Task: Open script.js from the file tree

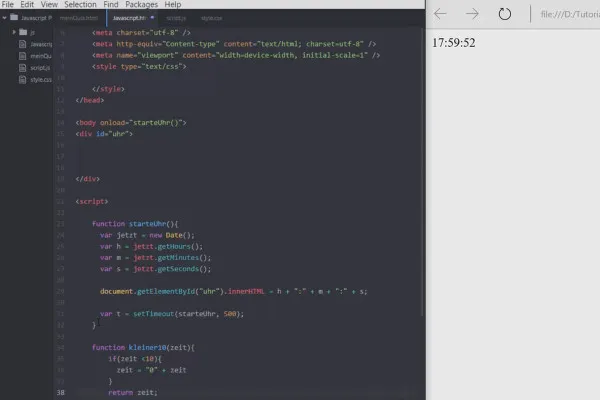Action: point(40,68)
